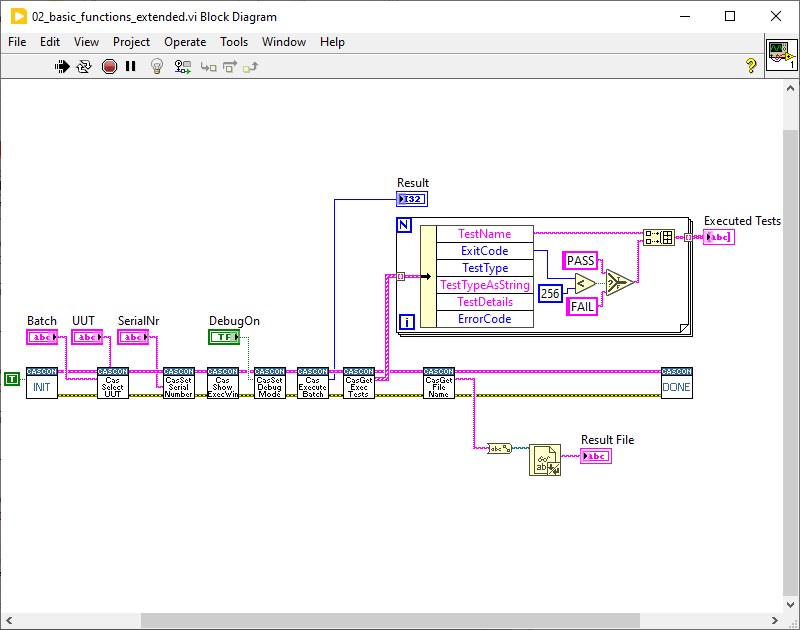This screenshot has height=630, width=800.
Task: Click the Pause button
Action: (x=131, y=66)
